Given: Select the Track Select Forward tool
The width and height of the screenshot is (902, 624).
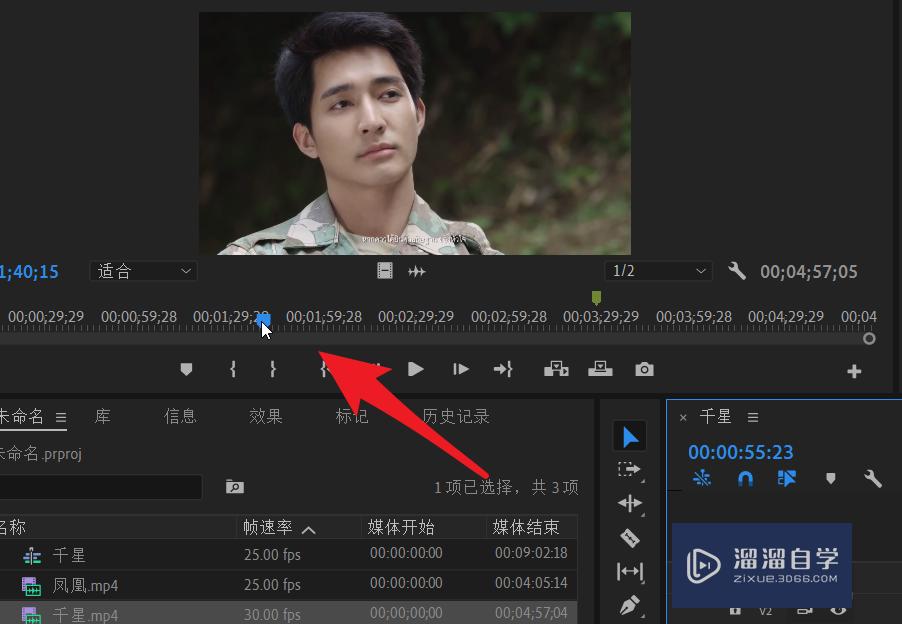Looking at the screenshot, I should pyautogui.click(x=629, y=469).
